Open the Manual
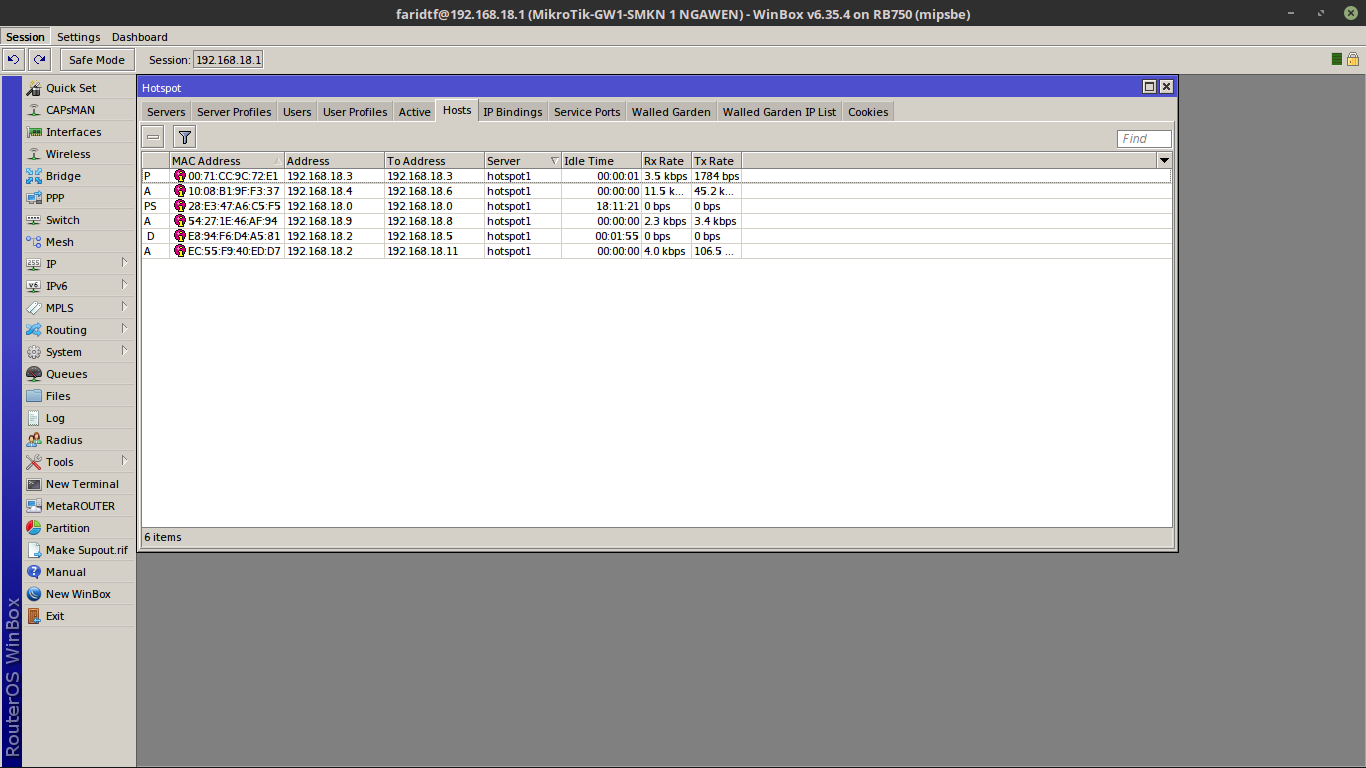 [78, 572]
